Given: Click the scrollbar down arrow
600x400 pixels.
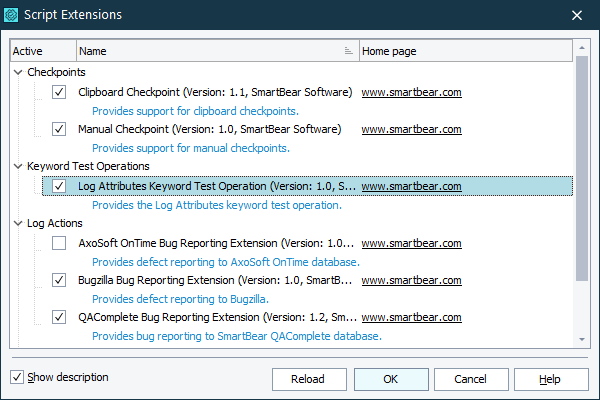Looking at the screenshot, I should [x=582, y=340].
